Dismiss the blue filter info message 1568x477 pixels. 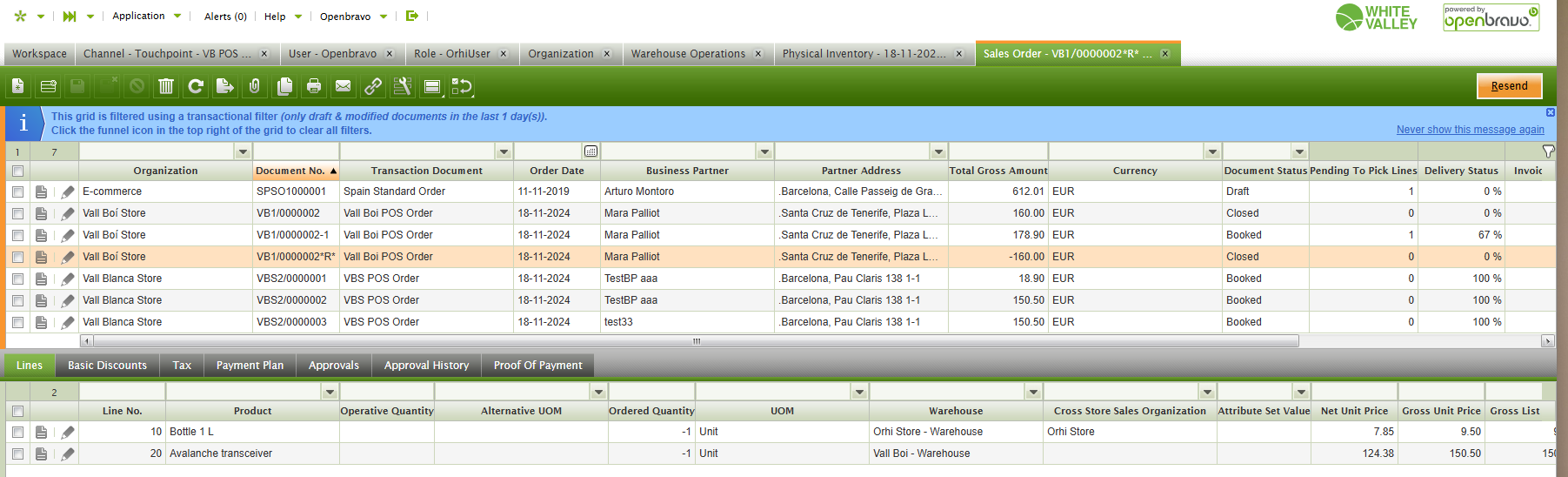coord(1550,112)
